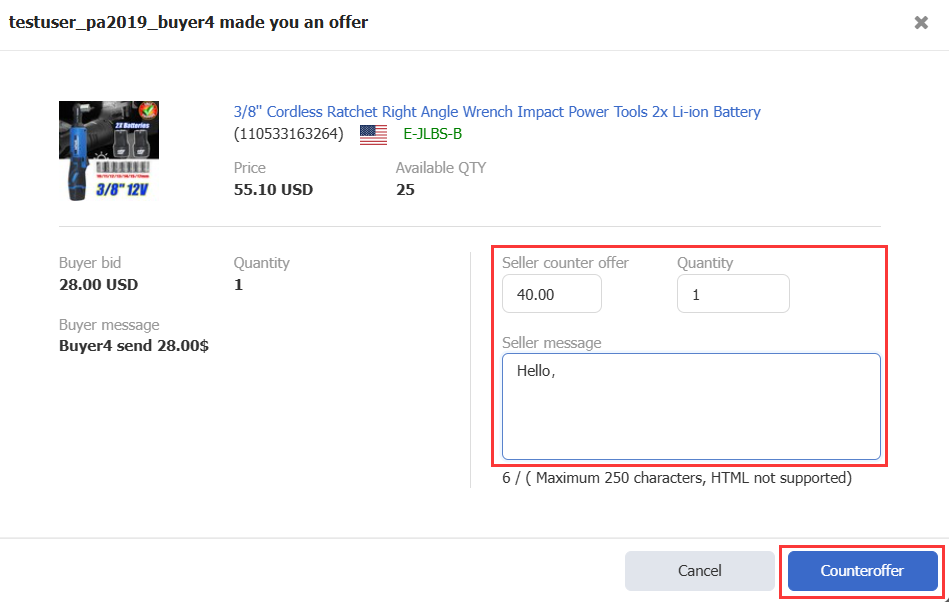Image resolution: width=949 pixels, height=602 pixels.
Task: Click the maximum 250 characters counter text
Action: [677, 478]
